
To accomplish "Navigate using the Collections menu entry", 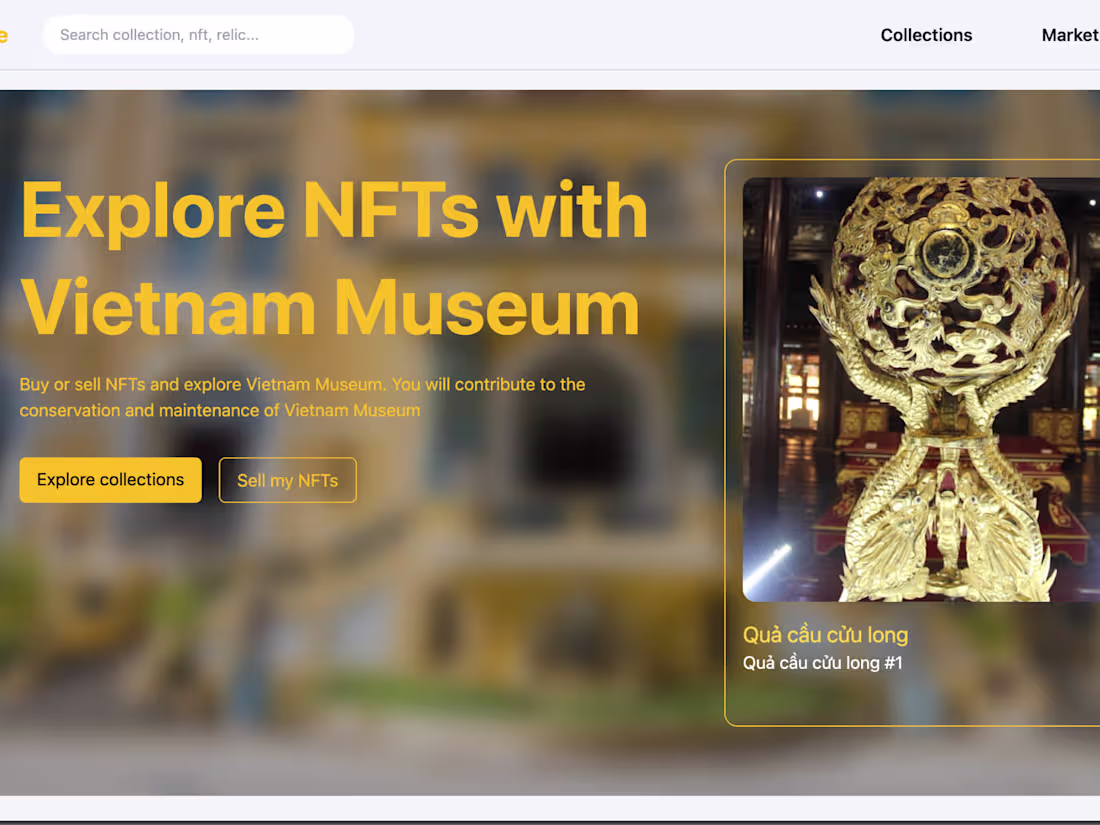I will [x=925, y=35].
